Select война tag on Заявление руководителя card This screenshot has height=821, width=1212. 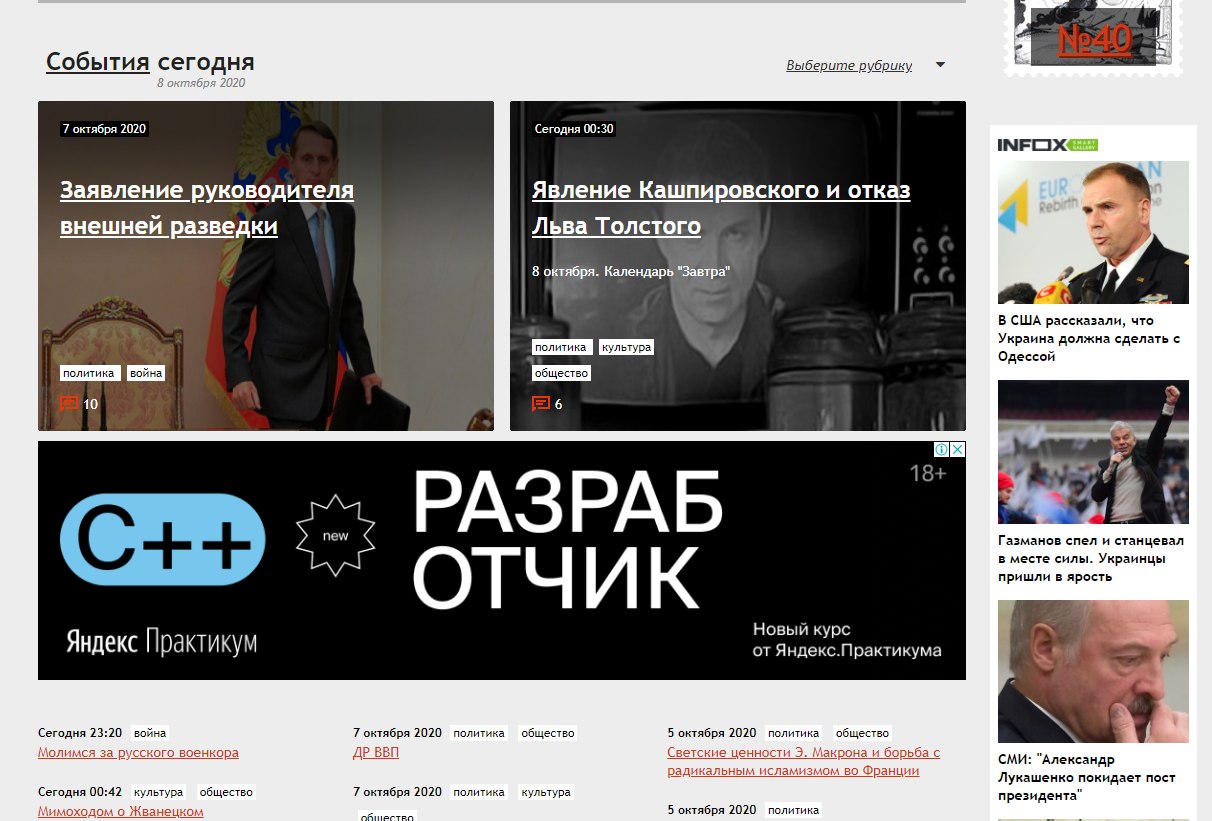click(x=145, y=373)
